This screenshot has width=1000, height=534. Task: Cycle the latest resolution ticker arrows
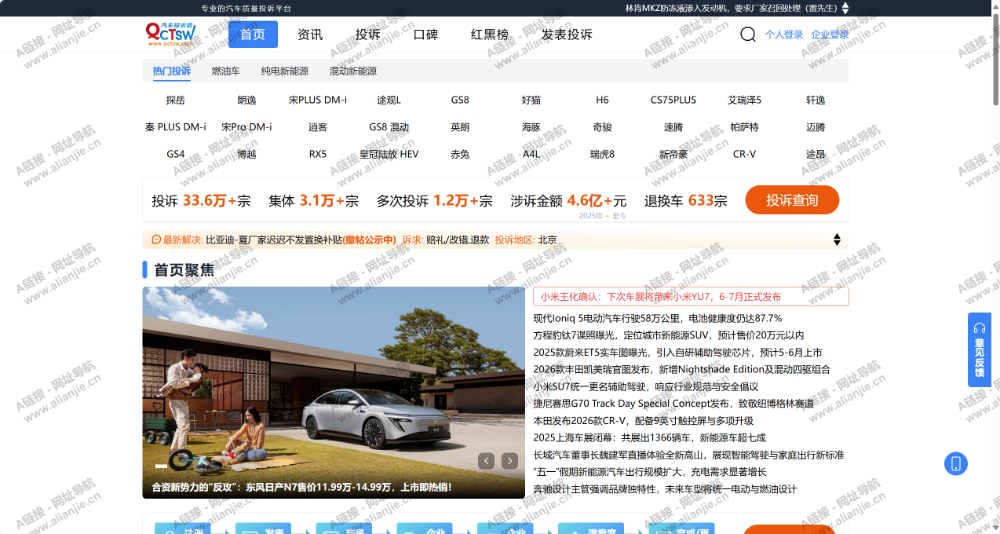837,240
